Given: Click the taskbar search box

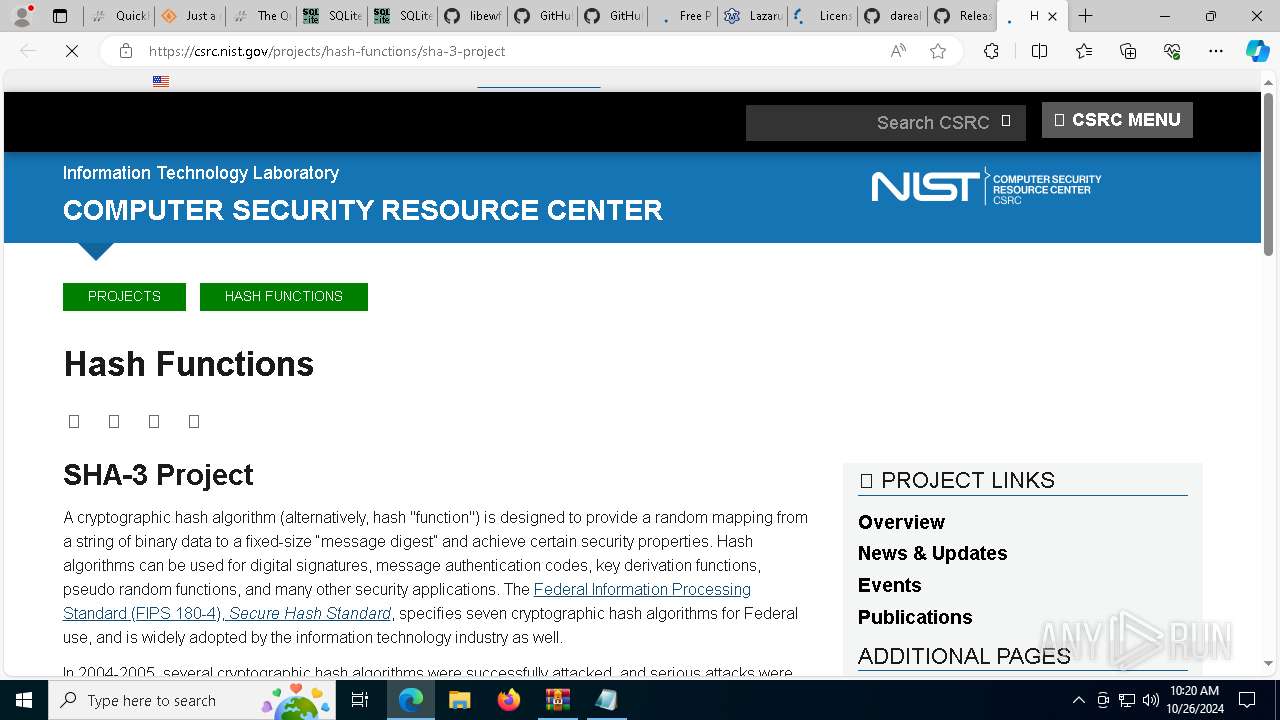Looking at the screenshot, I should 192,700.
